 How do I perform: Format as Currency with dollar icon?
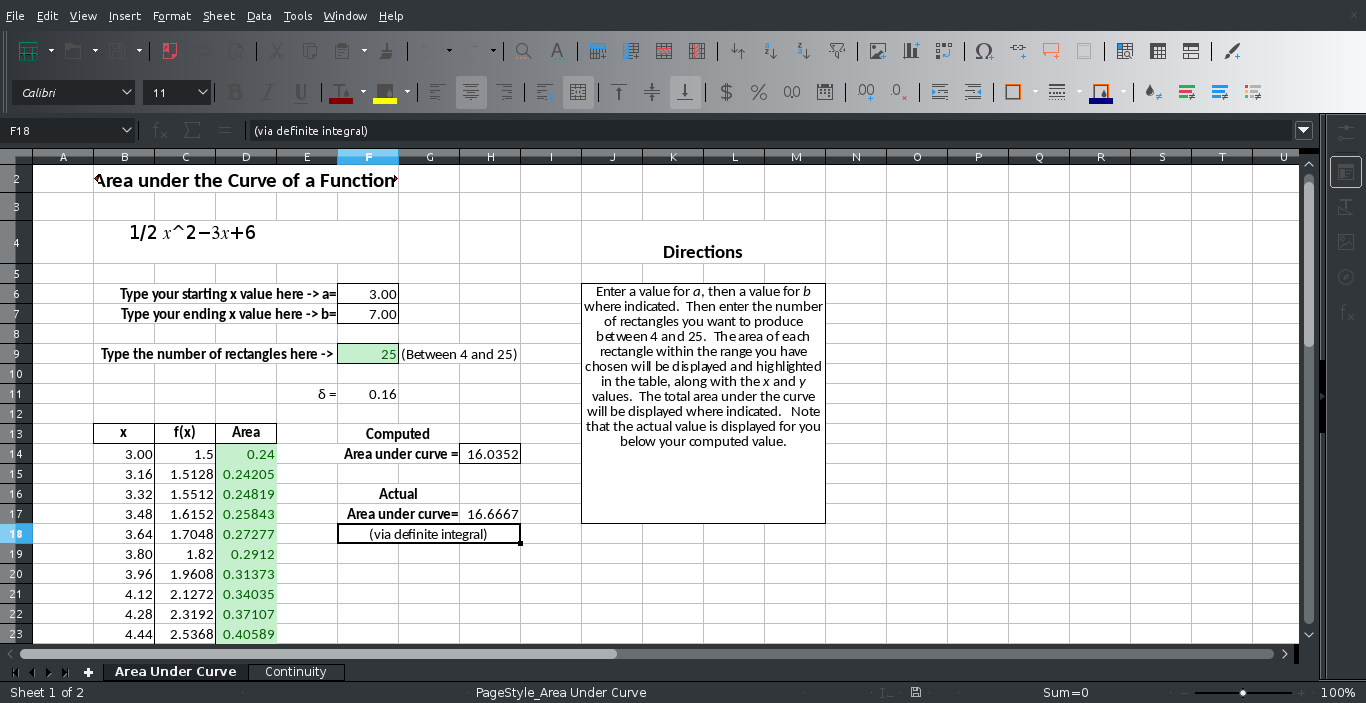(x=726, y=92)
